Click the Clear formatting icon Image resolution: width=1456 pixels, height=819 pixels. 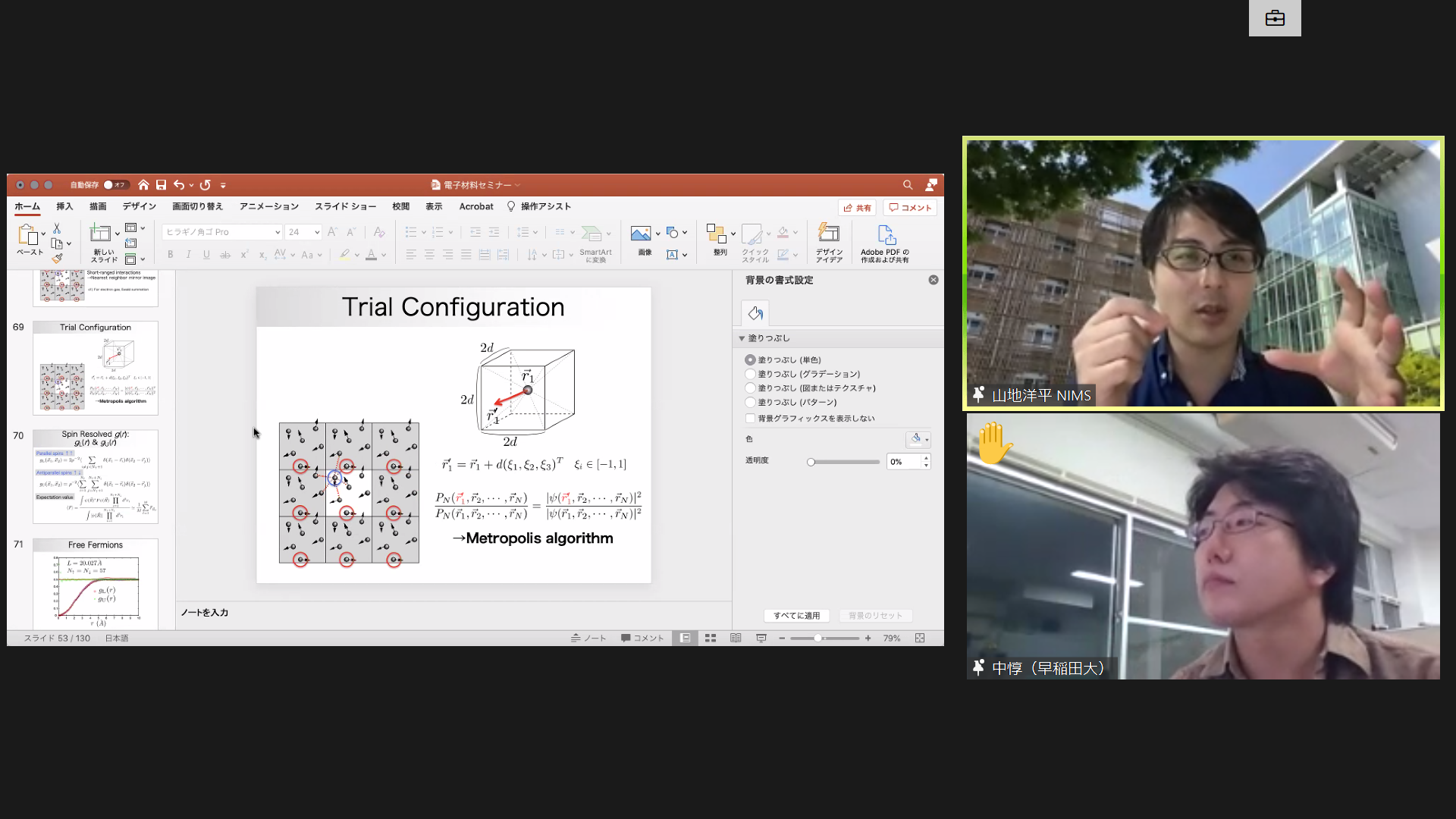(x=379, y=232)
